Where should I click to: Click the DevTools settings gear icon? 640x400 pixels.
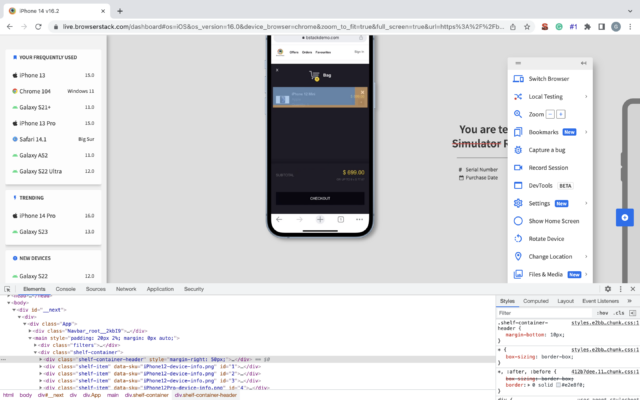[x=608, y=288]
